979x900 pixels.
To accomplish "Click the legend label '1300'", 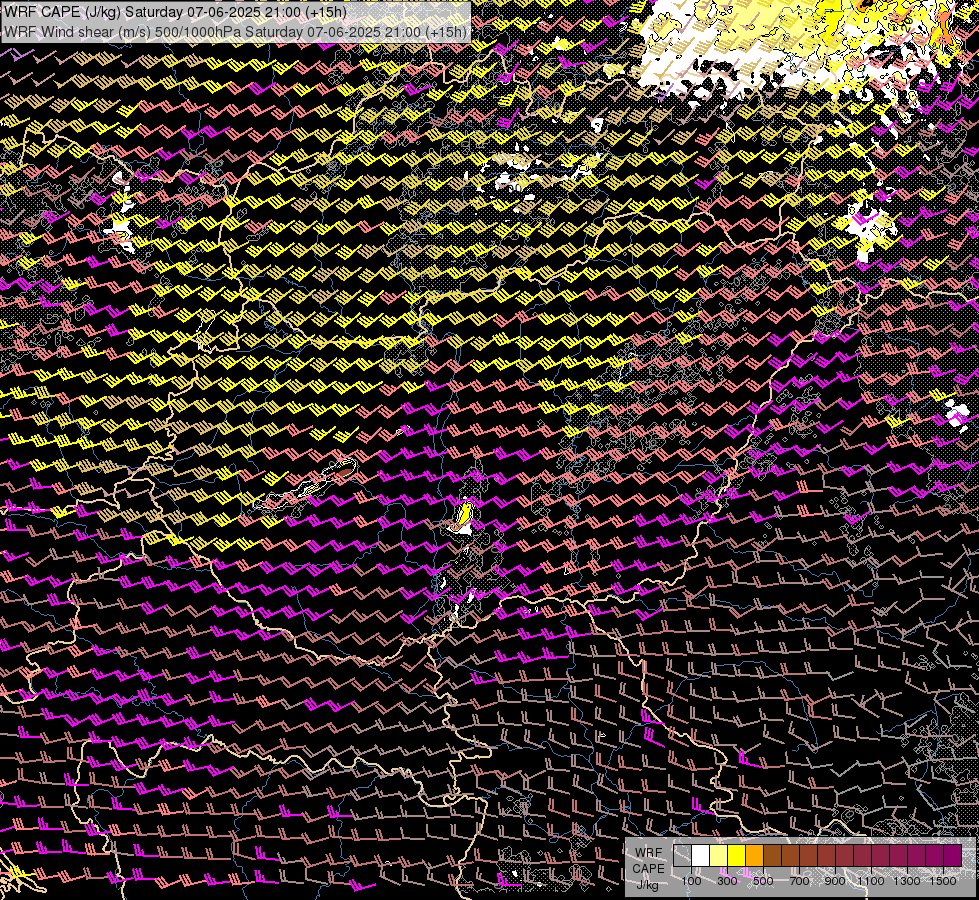I will point(907,881).
